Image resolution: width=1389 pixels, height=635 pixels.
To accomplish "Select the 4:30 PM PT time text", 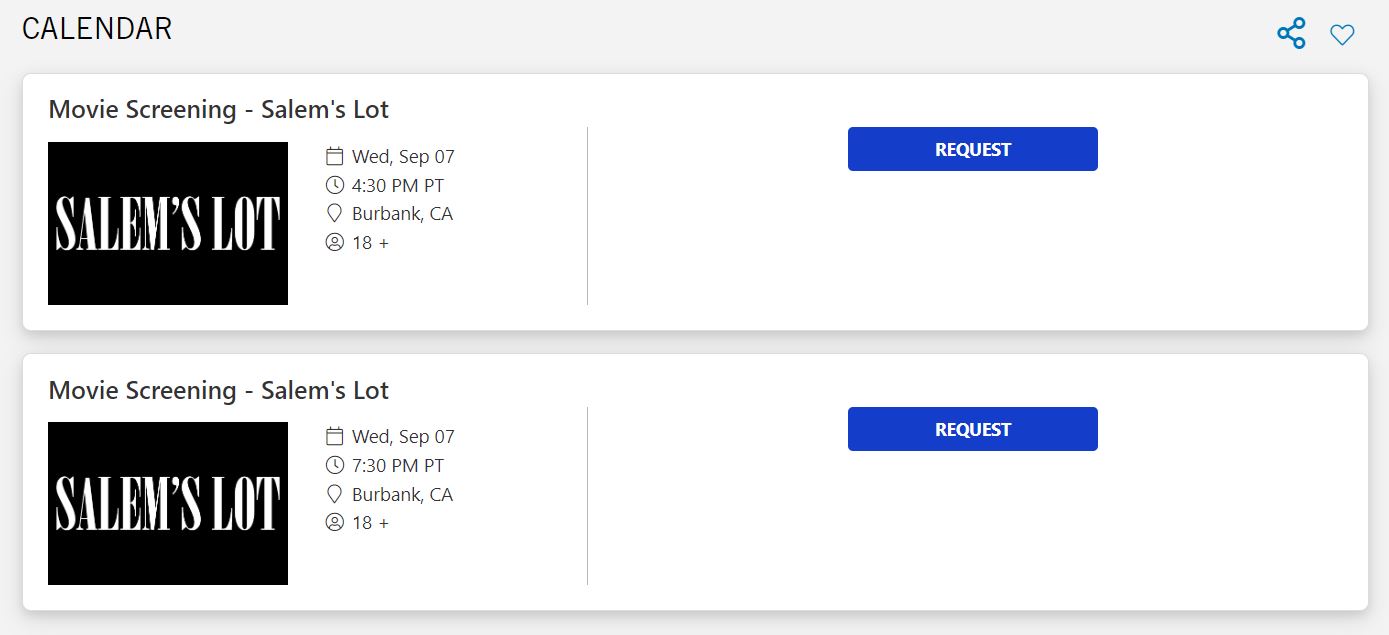I will point(398,185).
